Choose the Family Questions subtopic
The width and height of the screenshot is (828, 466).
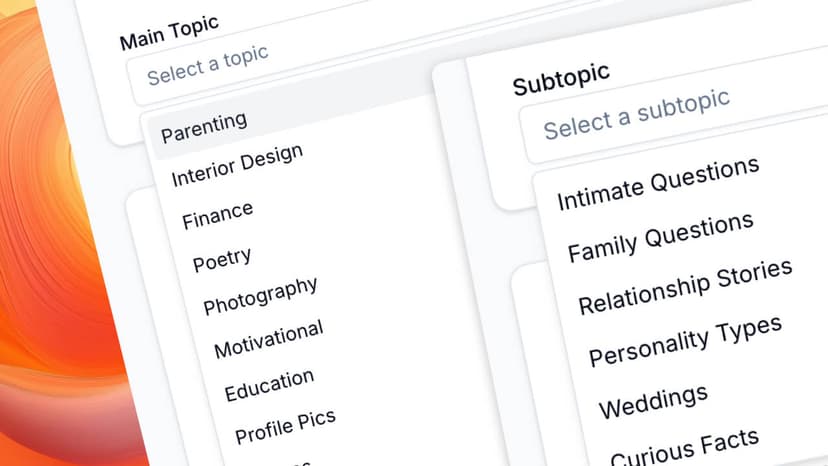click(660, 237)
